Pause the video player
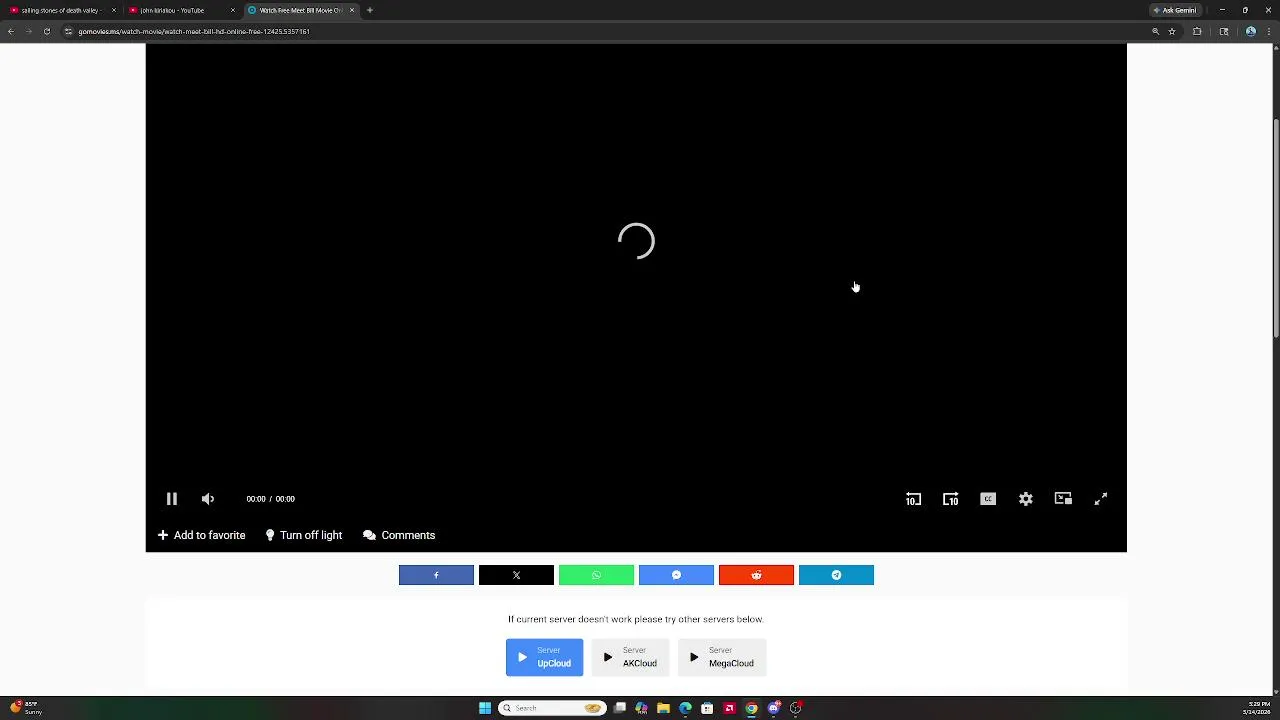1280x720 pixels. (x=171, y=499)
